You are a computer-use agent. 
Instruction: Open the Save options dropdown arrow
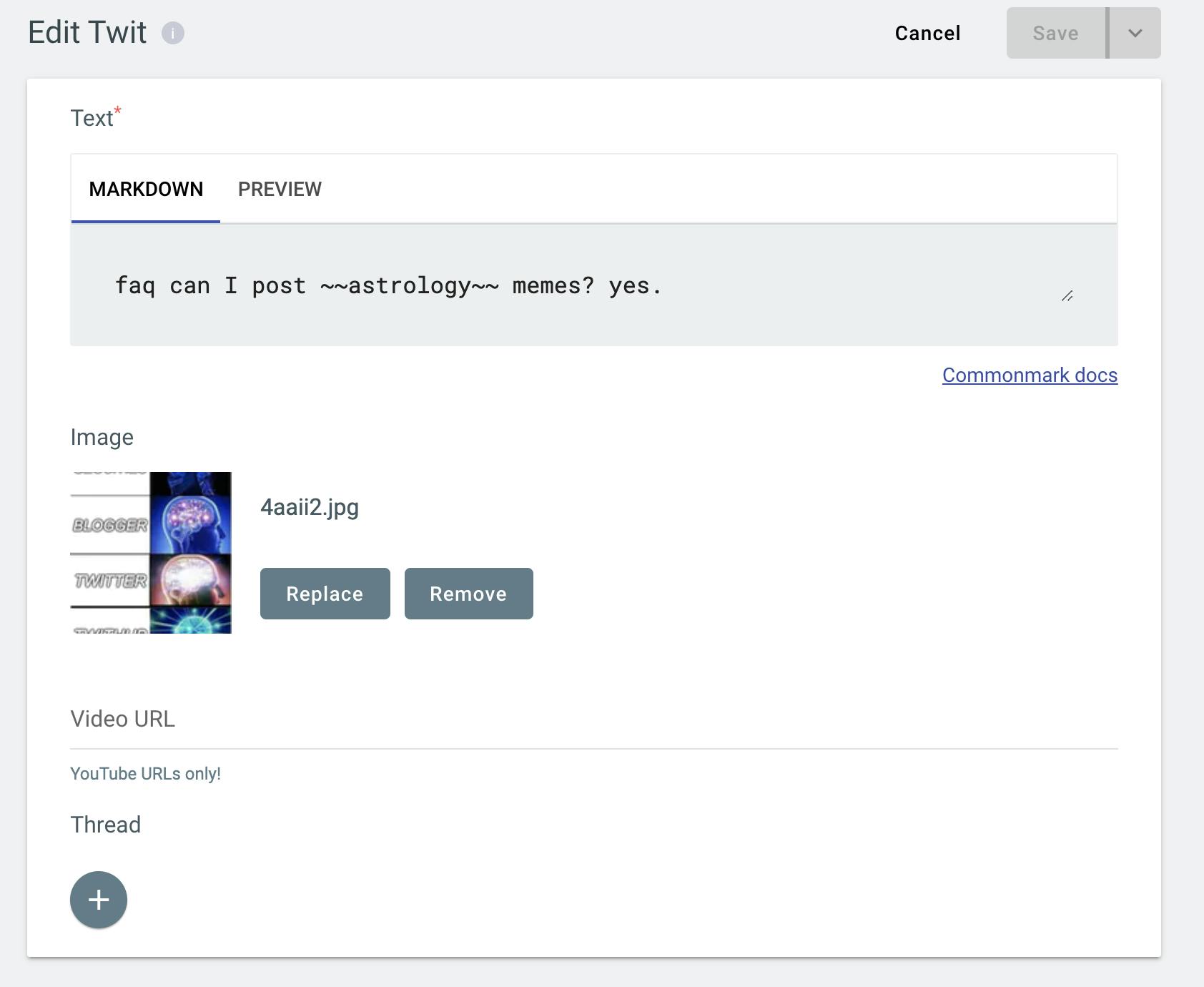(1135, 33)
